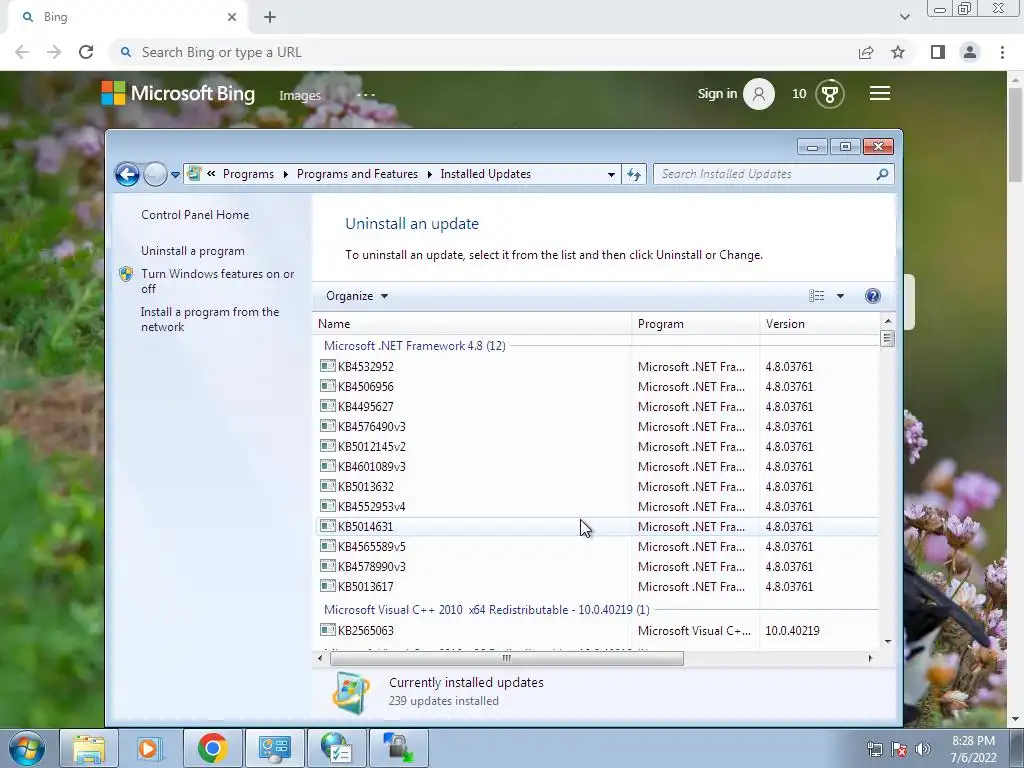Click the icon beside KB5013632
This screenshot has height=768, width=1024.
point(328,486)
